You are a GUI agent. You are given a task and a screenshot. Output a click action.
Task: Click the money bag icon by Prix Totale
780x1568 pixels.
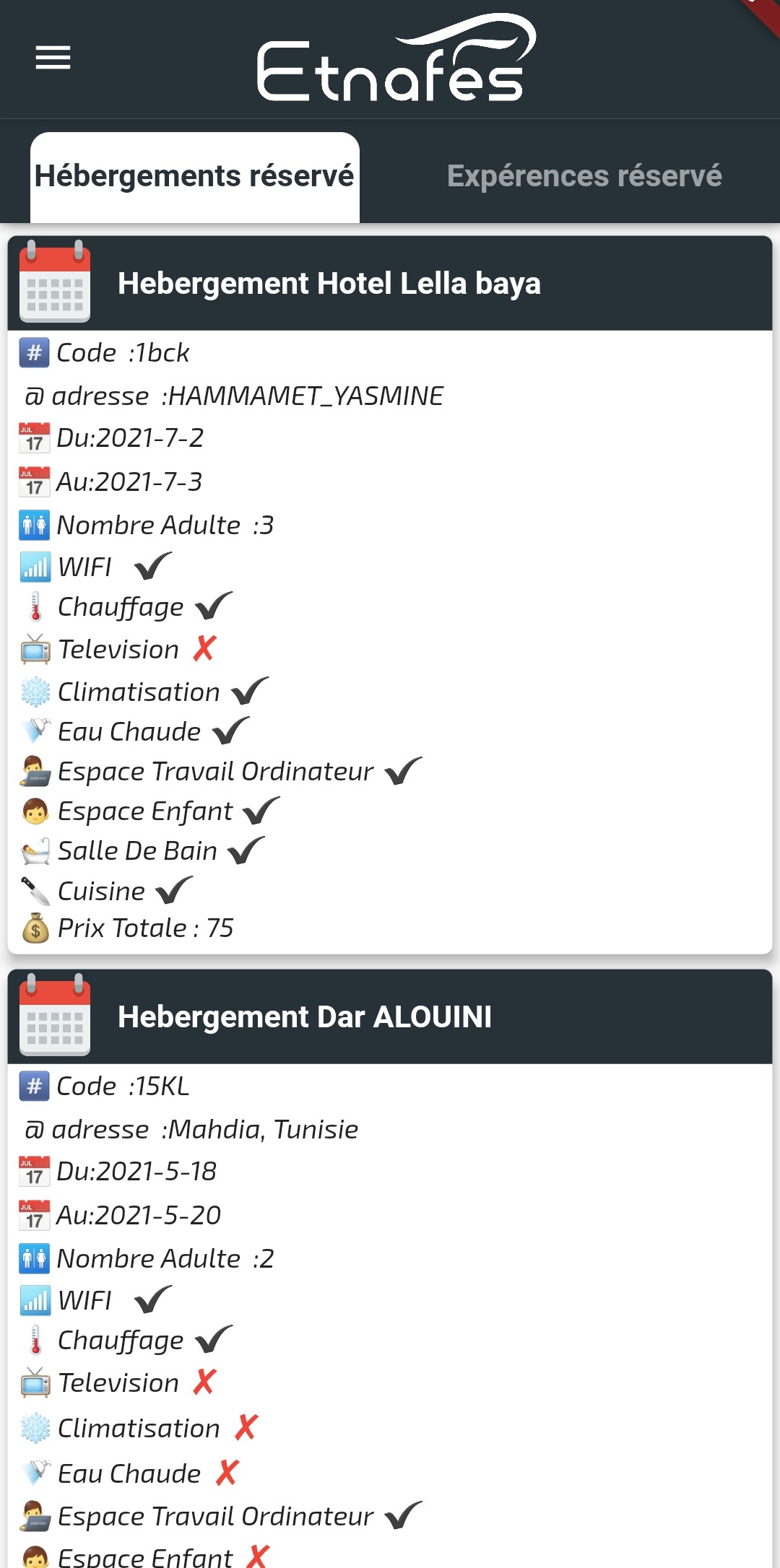click(x=35, y=928)
